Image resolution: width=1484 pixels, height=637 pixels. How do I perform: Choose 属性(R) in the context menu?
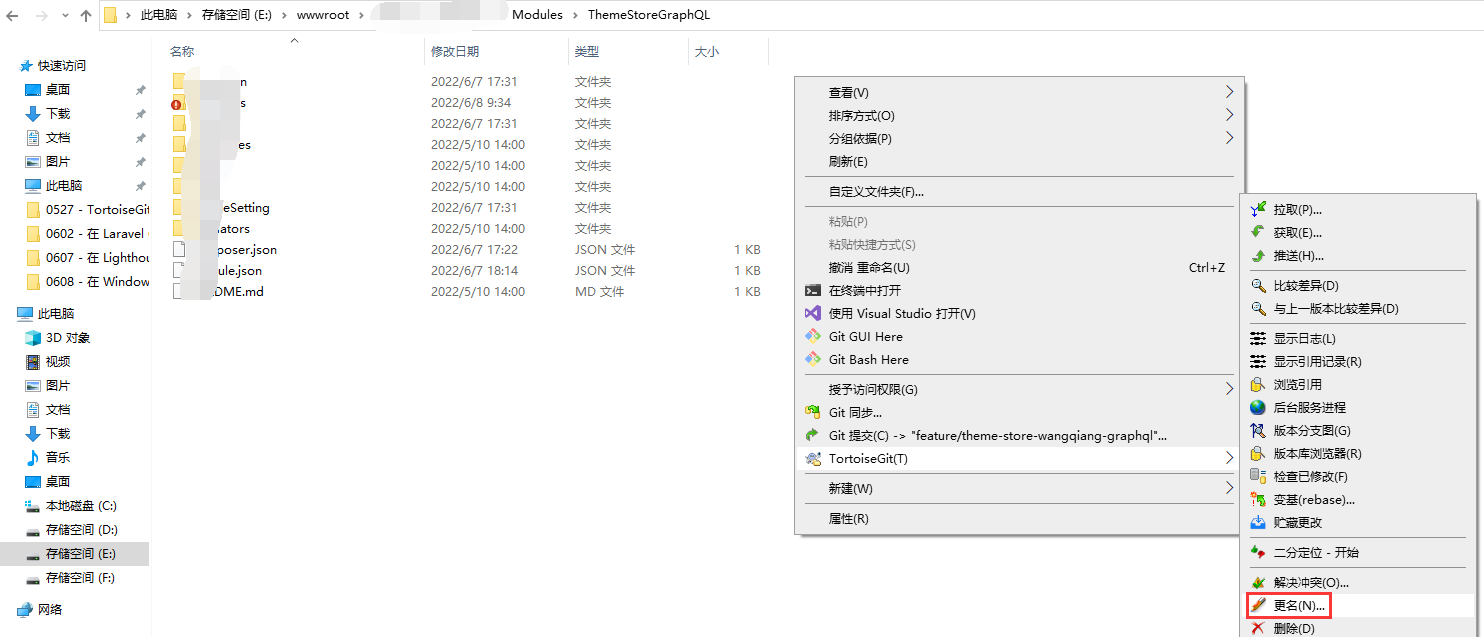click(x=848, y=518)
